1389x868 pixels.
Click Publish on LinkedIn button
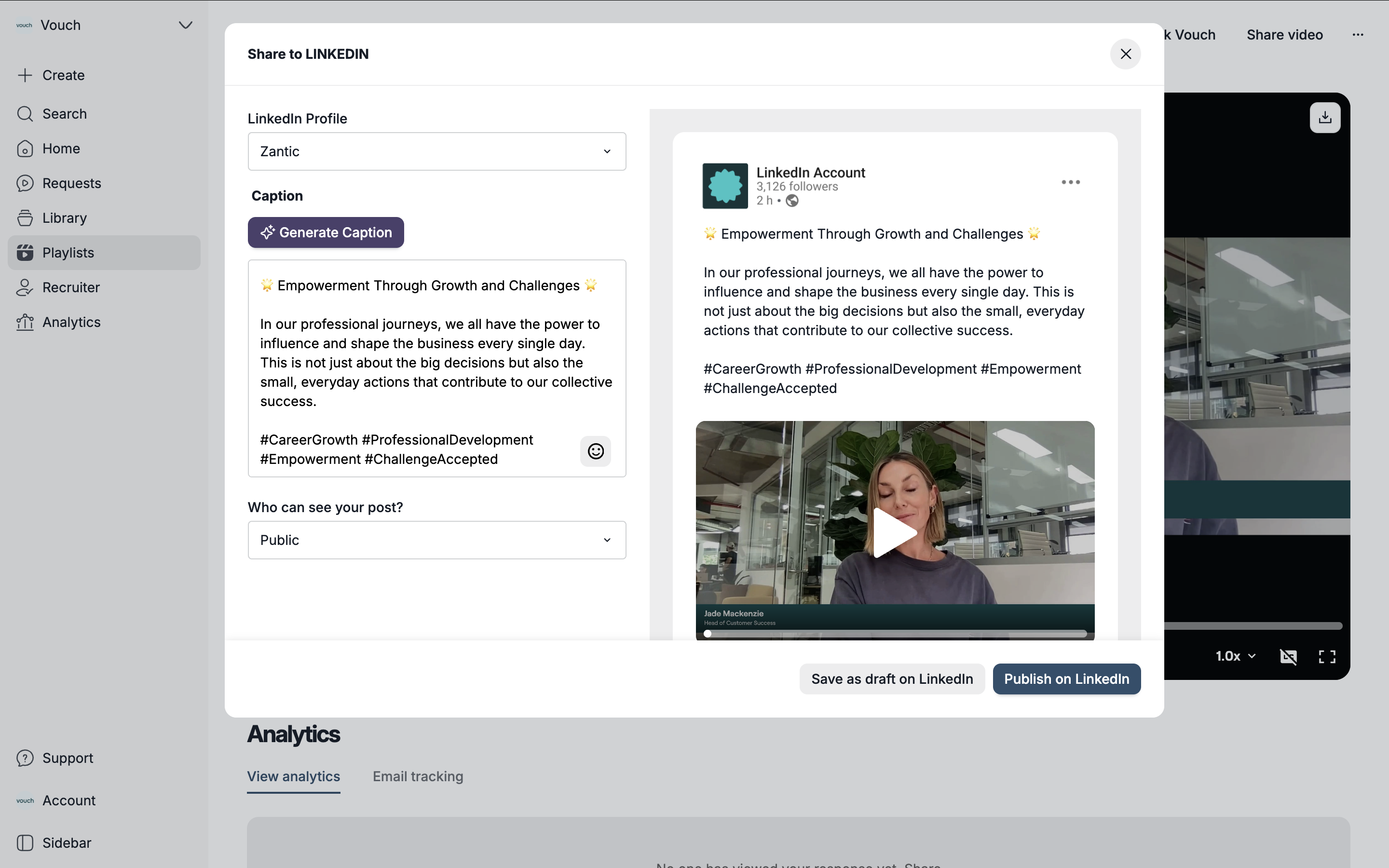click(1066, 679)
